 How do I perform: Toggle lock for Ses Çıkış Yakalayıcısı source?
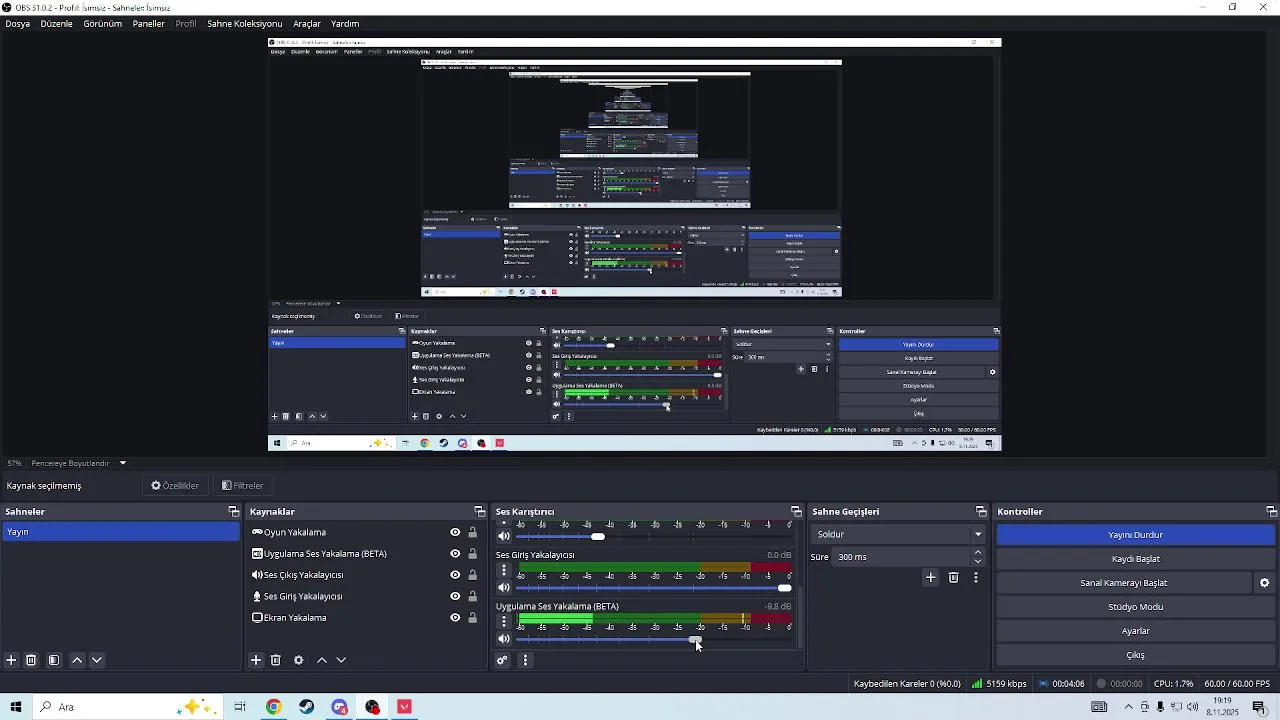coord(472,575)
